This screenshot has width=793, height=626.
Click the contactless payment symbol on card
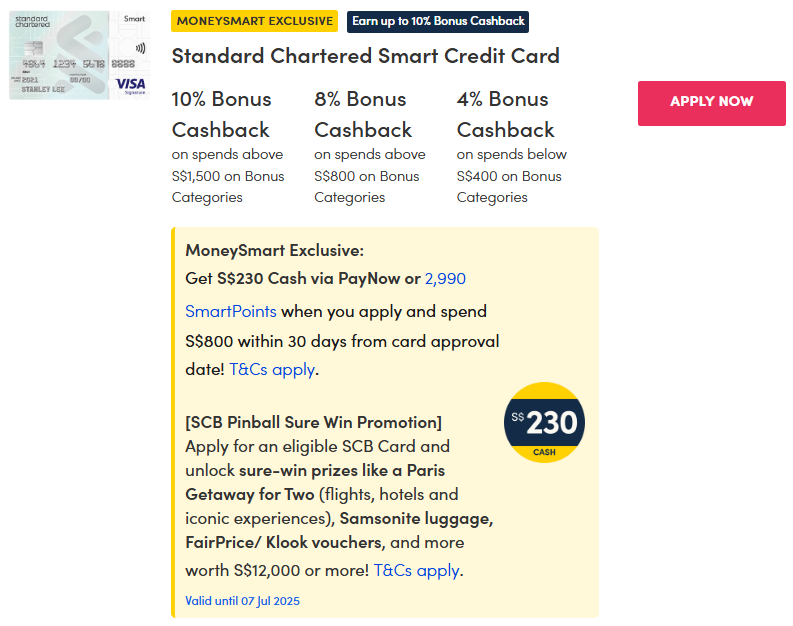point(138,46)
